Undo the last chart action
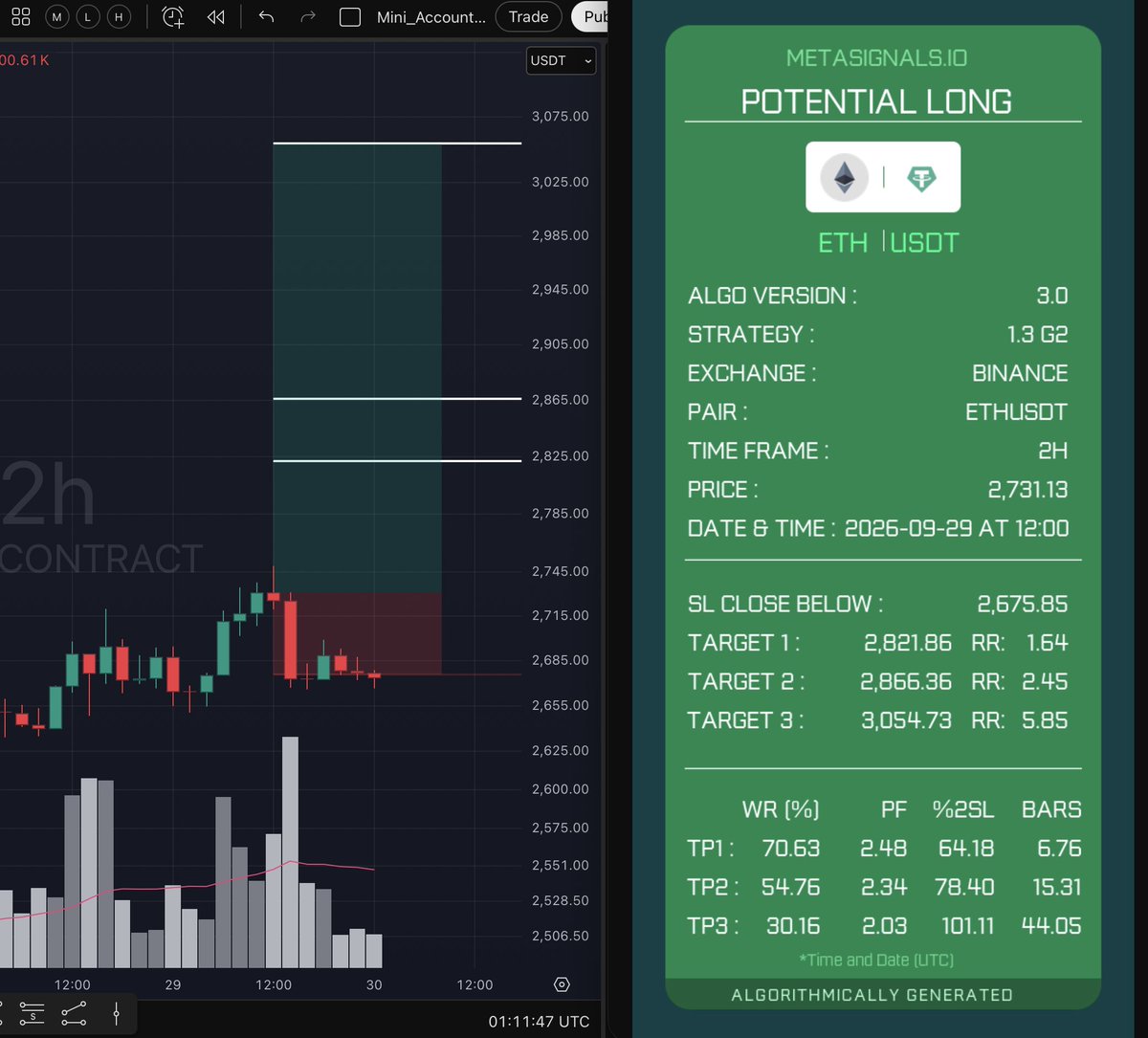Image resolution: width=1148 pixels, height=1038 pixels. pos(266,16)
